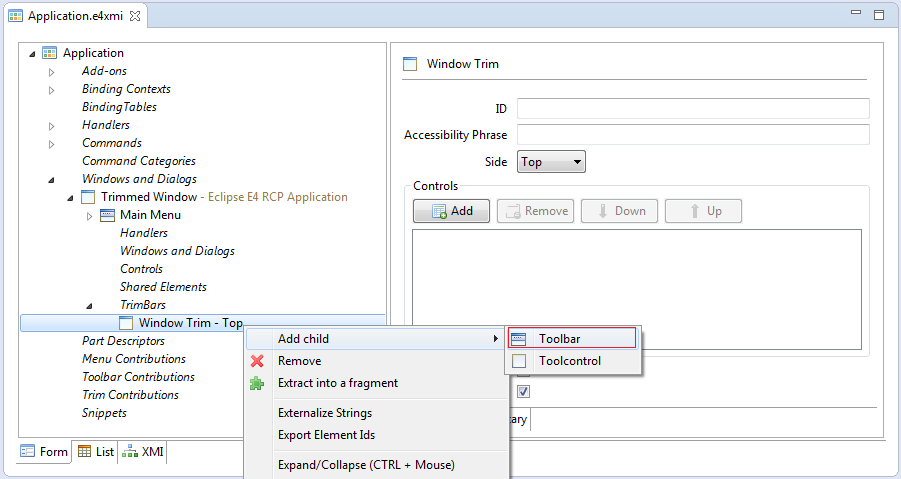Click the Application.e4xmi file icon in tab
The width and height of the screenshot is (901, 479).
coord(16,16)
